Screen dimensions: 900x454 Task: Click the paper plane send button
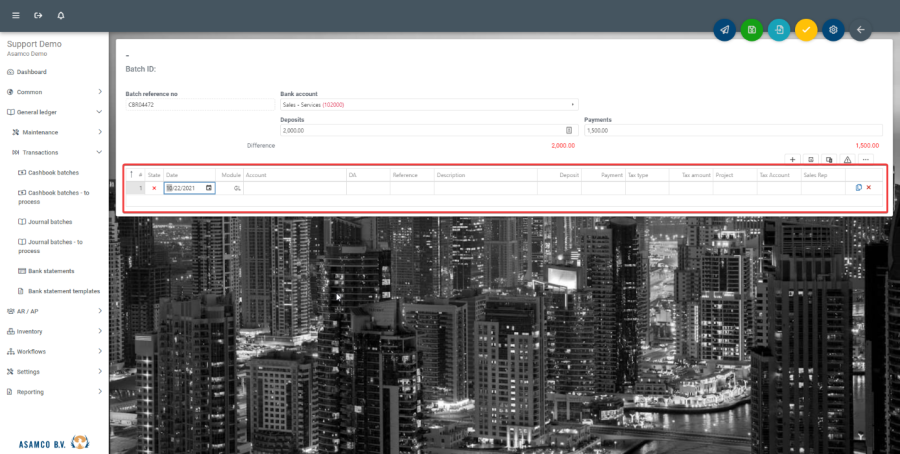pos(724,30)
